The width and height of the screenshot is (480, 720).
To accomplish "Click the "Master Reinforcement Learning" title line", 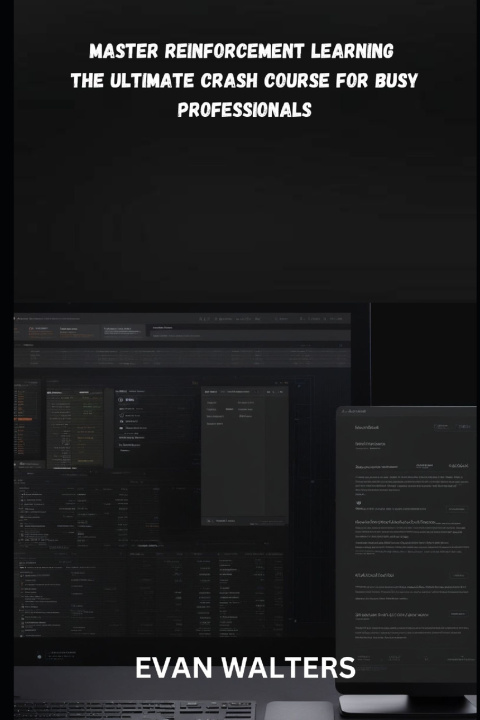I will [241, 51].
